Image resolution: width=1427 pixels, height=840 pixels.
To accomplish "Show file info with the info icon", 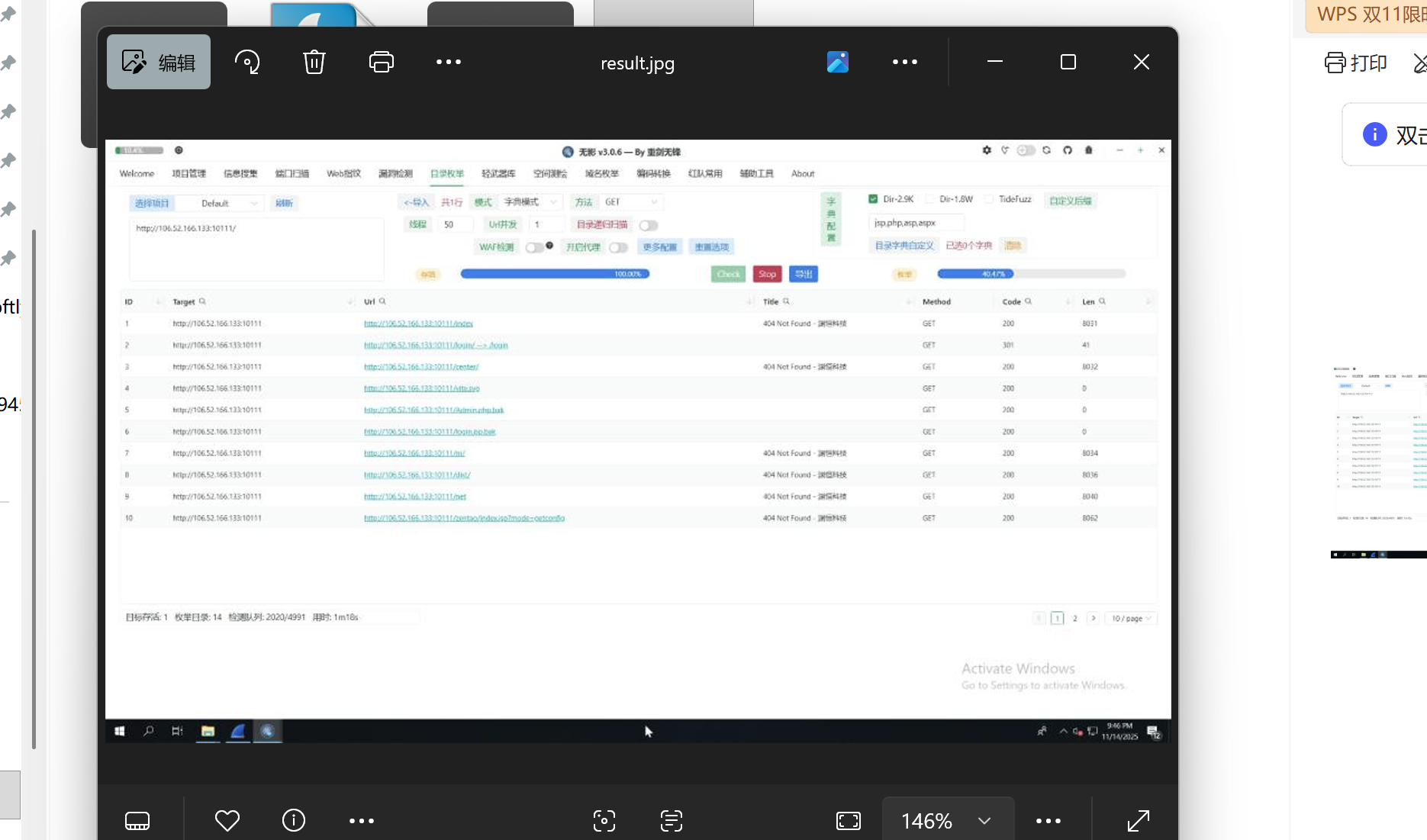I will [294, 821].
